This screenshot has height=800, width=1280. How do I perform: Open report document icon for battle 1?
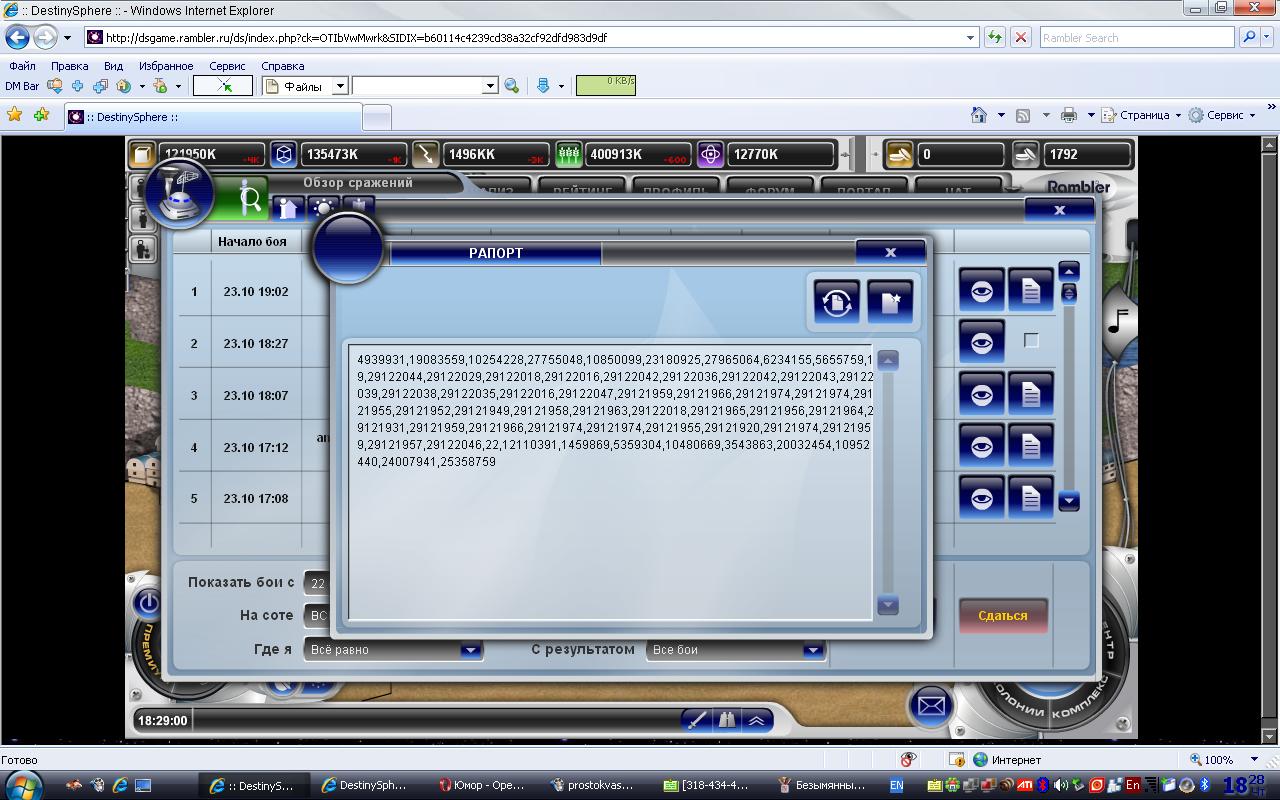1030,291
